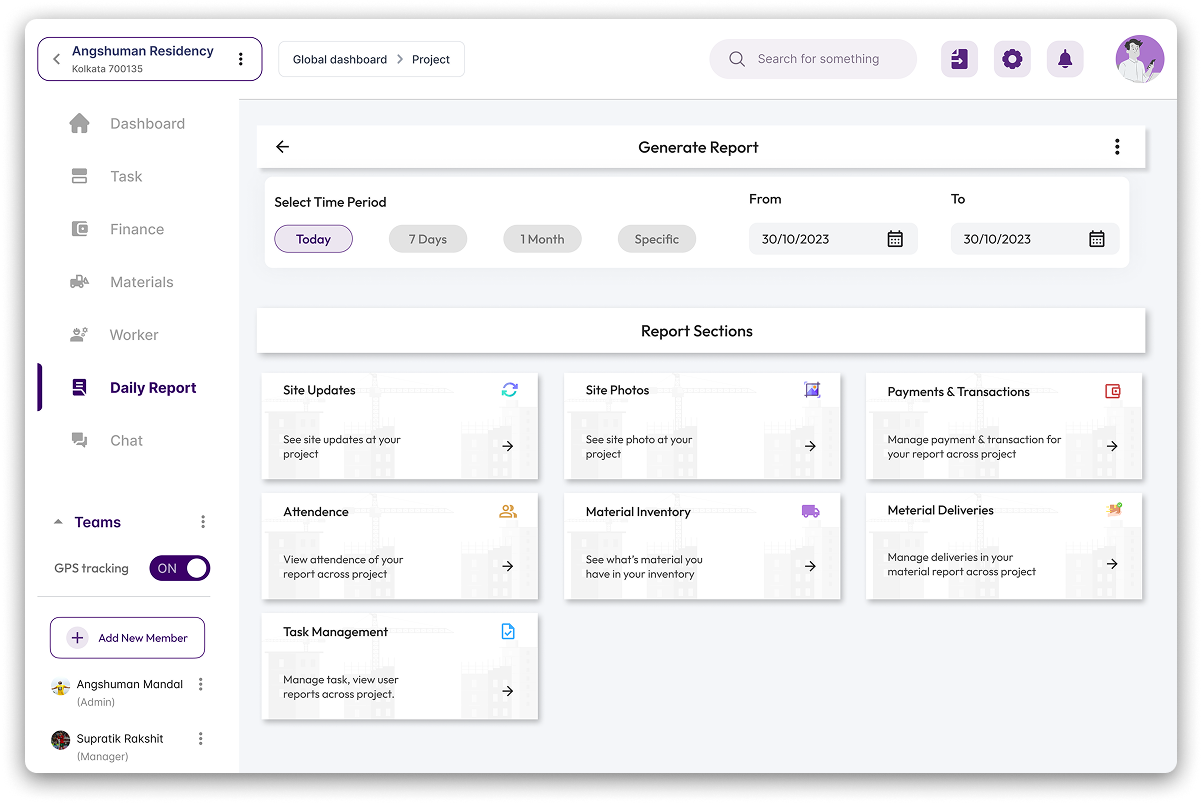Click the Add New Member button
This screenshot has height=804, width=1202.
[127, 637]
